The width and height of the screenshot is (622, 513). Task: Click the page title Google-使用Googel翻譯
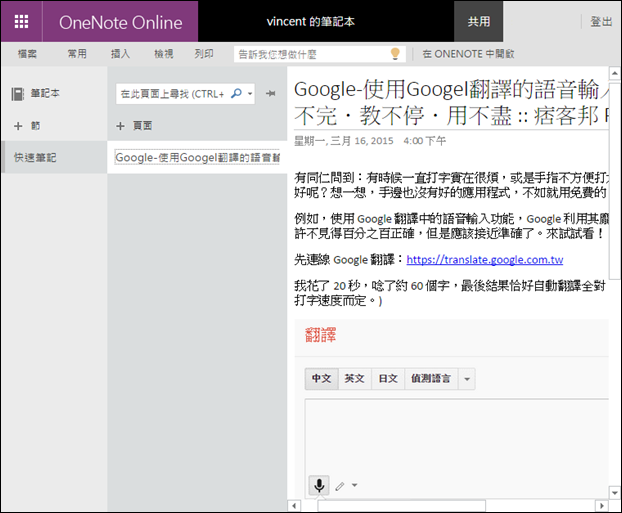point(451,102)
